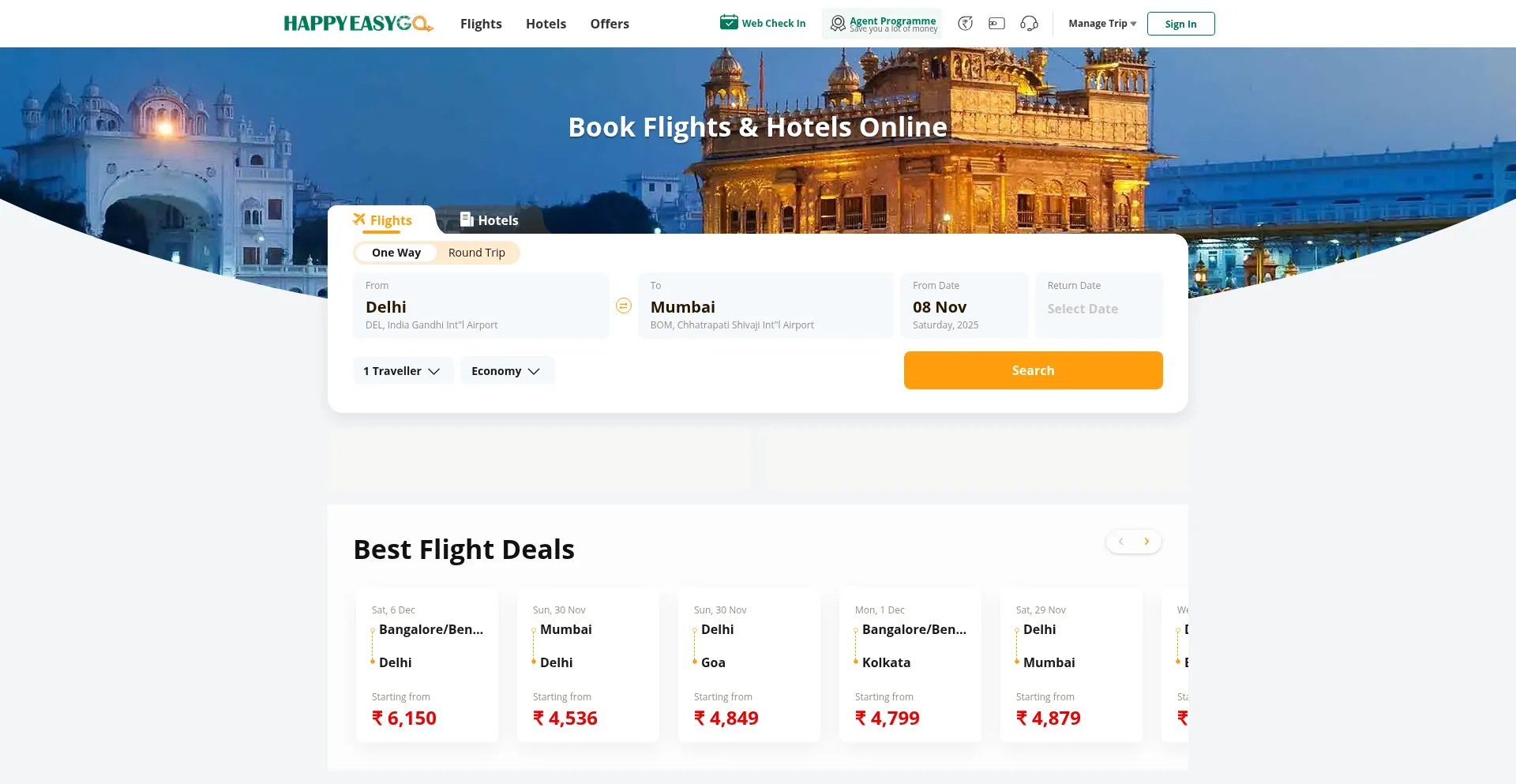
Task: Click the rupee refund icon in header
Action: click(965, 24)
